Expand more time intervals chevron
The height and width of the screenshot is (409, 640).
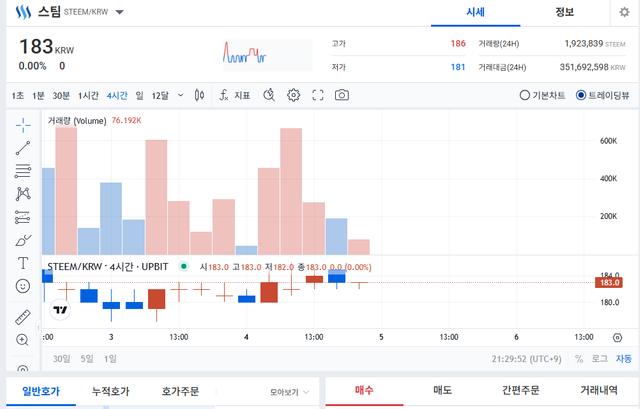click(180, 96)
